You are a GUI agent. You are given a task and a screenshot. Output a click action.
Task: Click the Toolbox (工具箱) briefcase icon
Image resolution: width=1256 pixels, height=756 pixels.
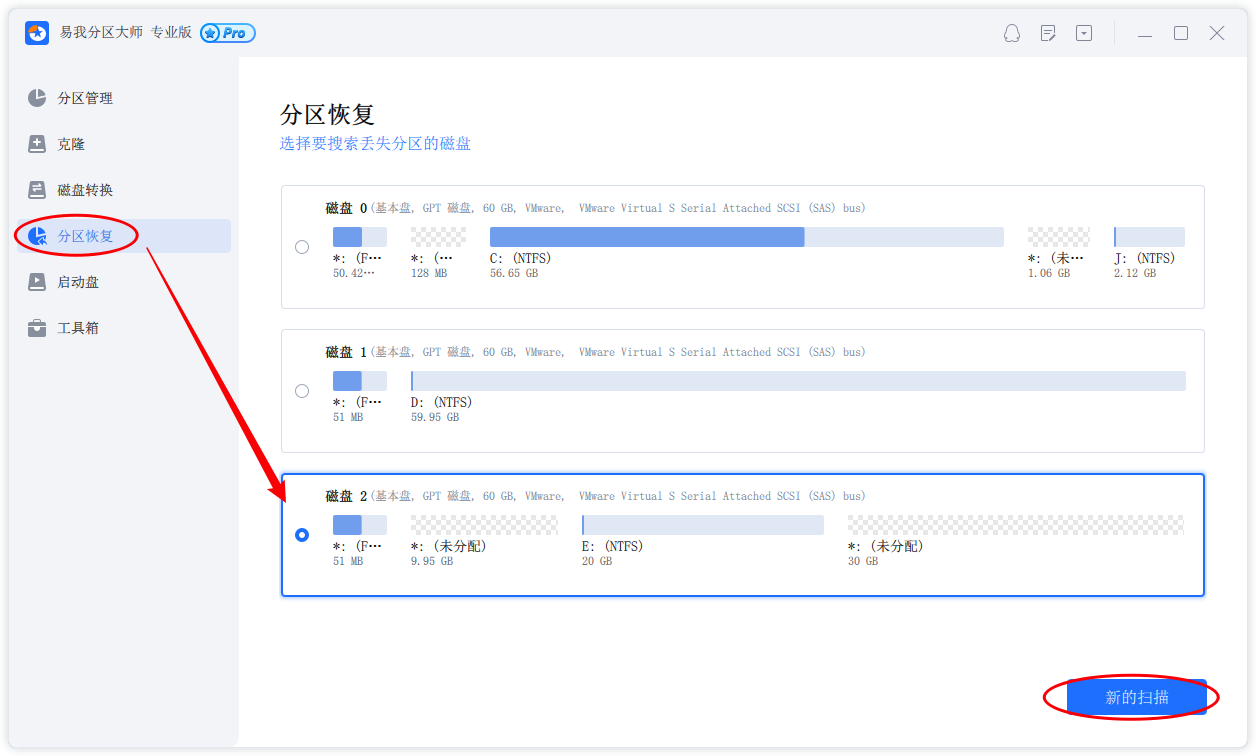tap(37, 328)
